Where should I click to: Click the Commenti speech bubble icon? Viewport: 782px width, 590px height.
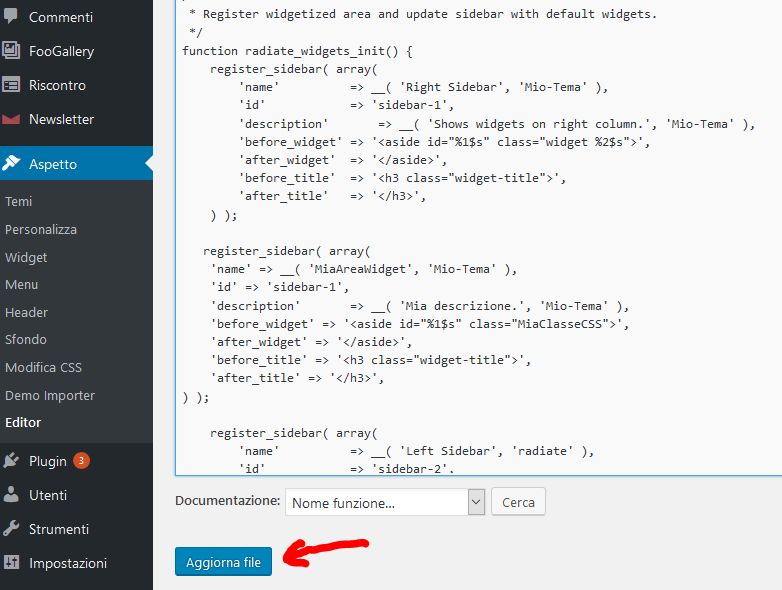click(10, 16)
